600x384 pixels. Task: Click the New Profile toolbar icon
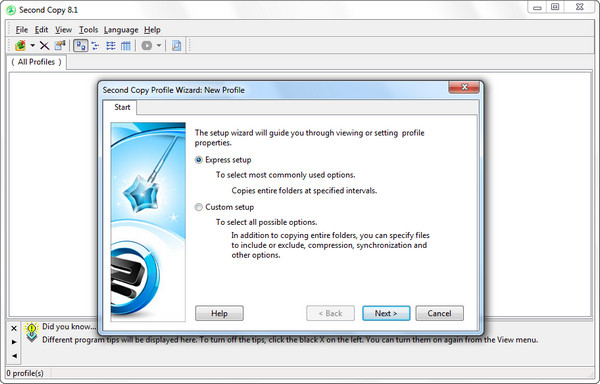point(20,46)
